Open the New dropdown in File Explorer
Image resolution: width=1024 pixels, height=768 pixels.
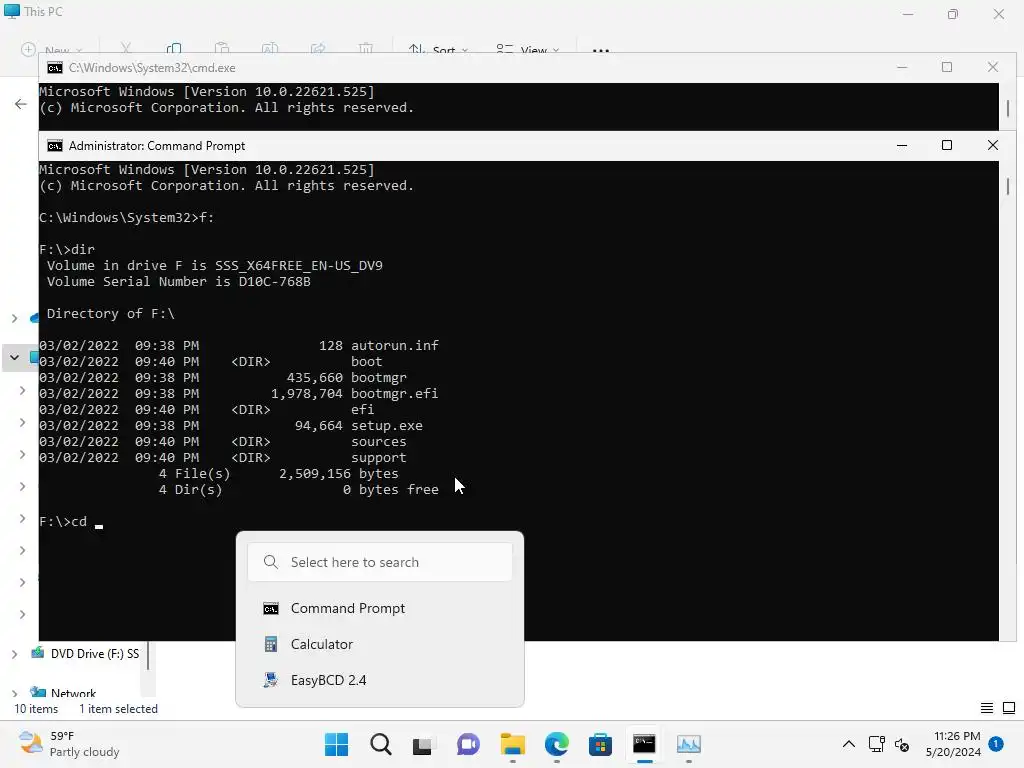tap(52, 50)
